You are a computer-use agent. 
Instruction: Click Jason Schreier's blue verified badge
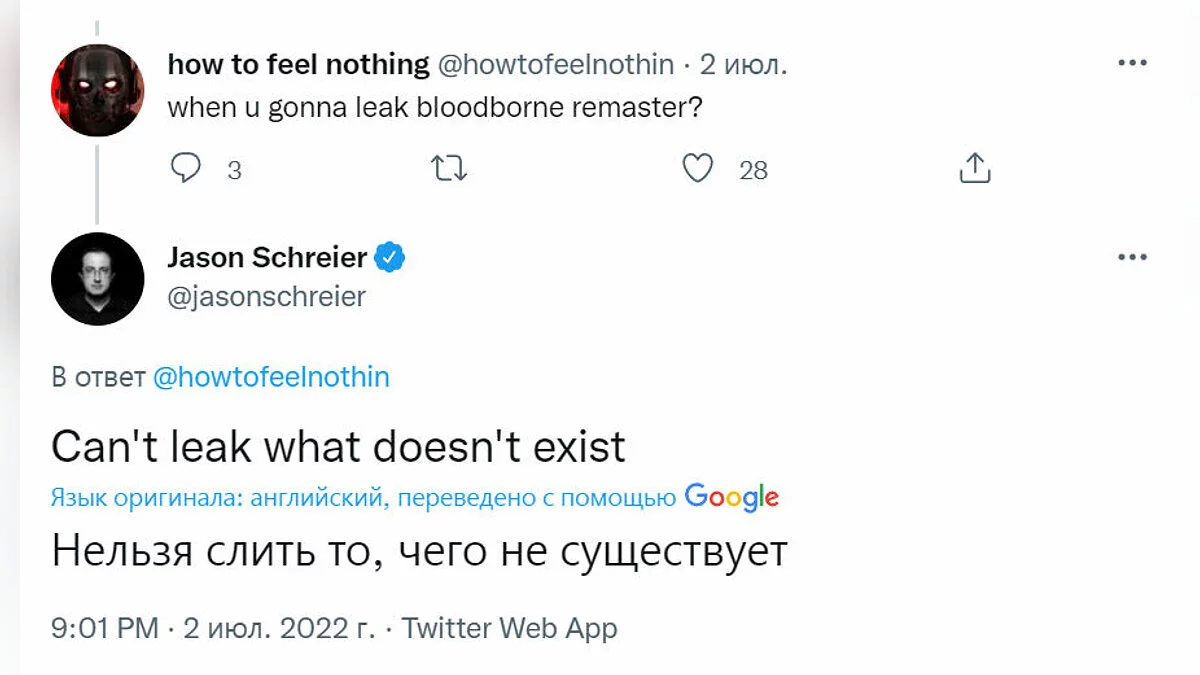click(x=390, y=258)
